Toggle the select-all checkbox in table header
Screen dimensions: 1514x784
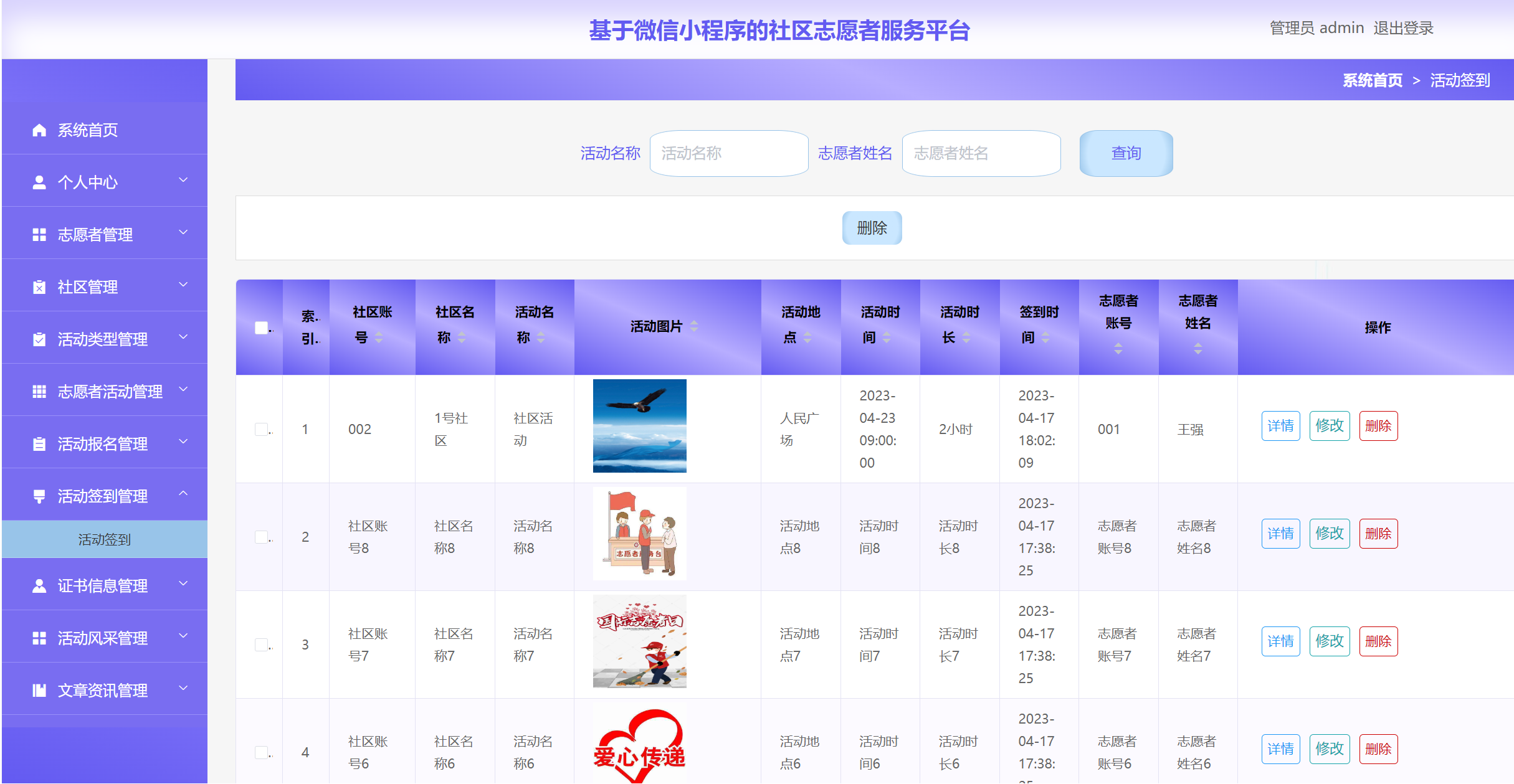pyautogui.click(x=261, y=327)
